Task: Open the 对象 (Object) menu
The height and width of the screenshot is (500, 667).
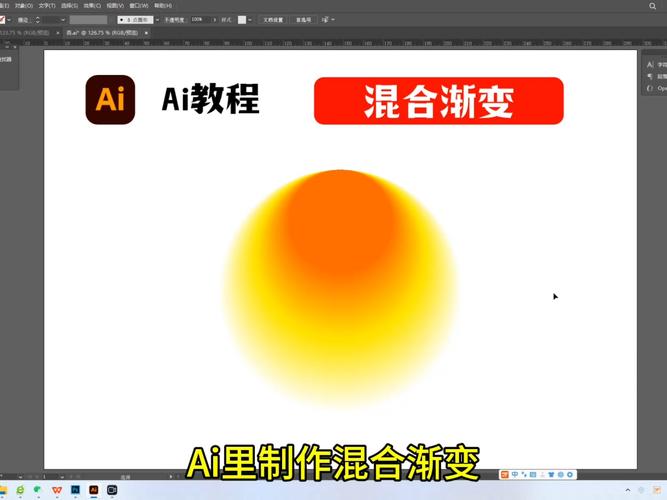Action: [22, 5]
